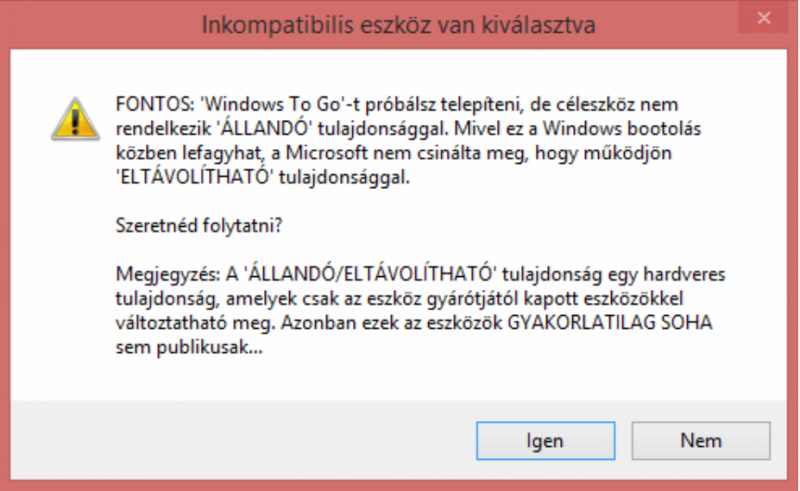
Task: Click the word 'Microsoft' in the warning
Action: (x=327, y=153)
